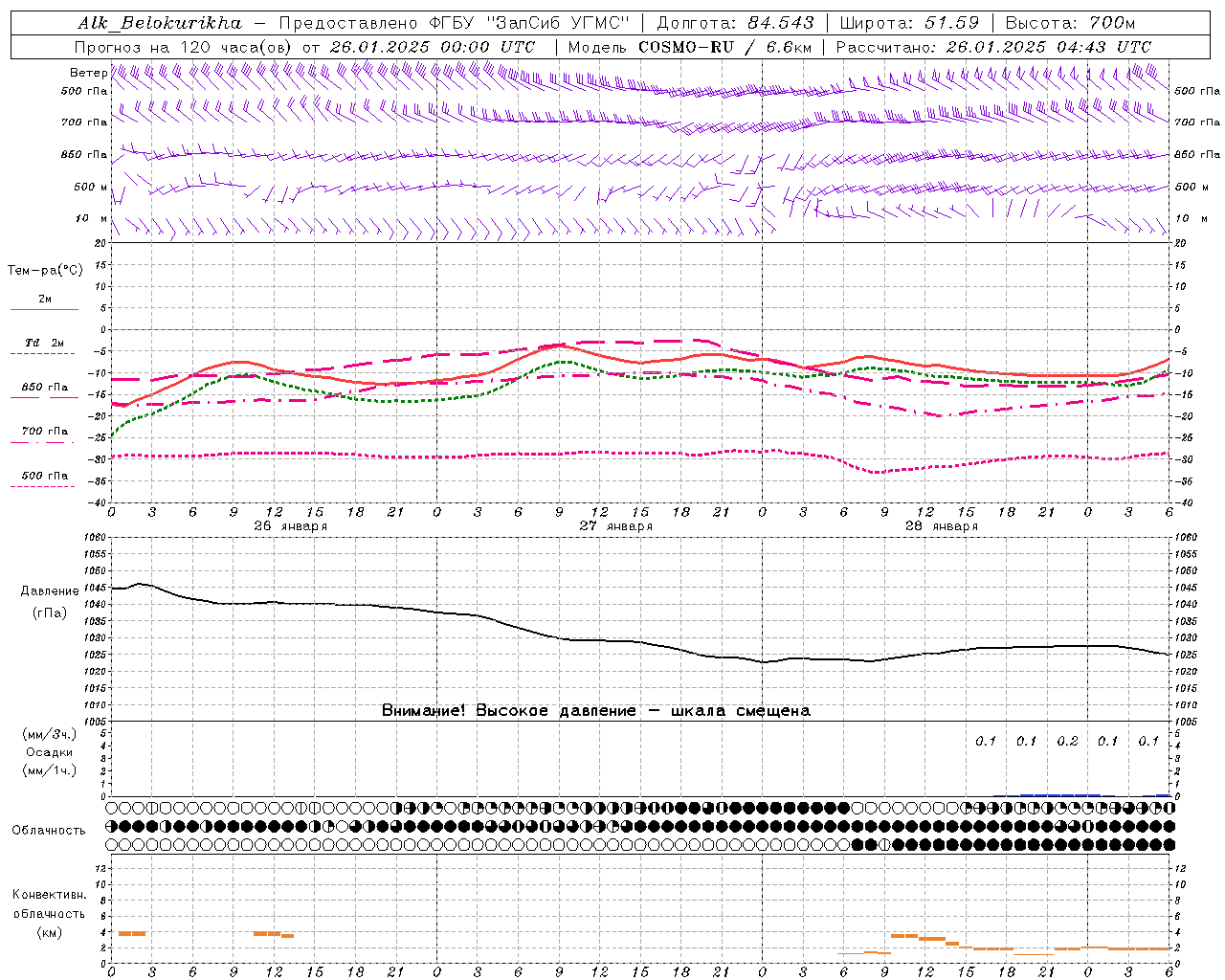Click the 0.2 precipitation amount value

click(1067, 741)
